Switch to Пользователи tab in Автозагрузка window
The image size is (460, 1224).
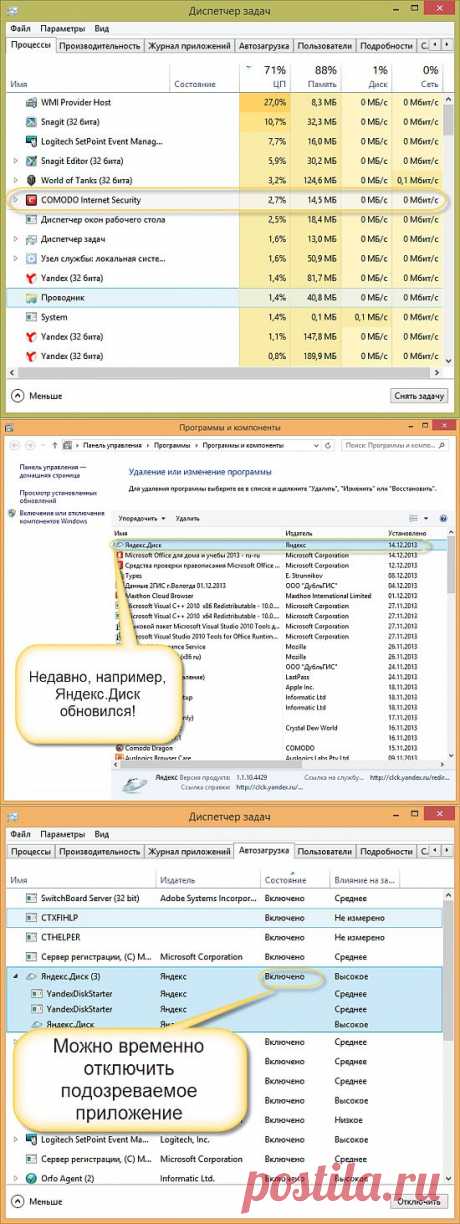tap(325, 851)
